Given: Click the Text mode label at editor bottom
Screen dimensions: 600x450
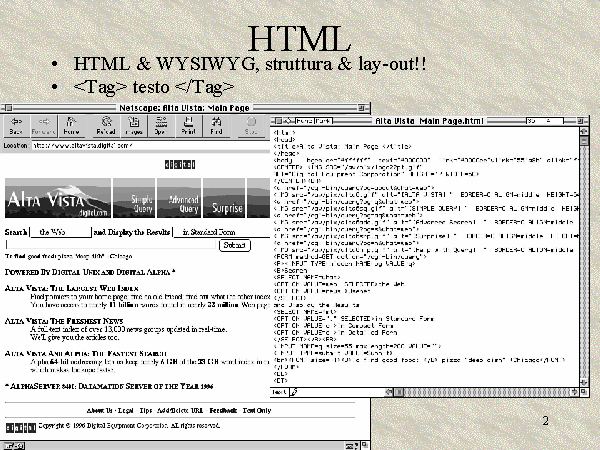Looking at the screenshot, I should click(279, 392).
